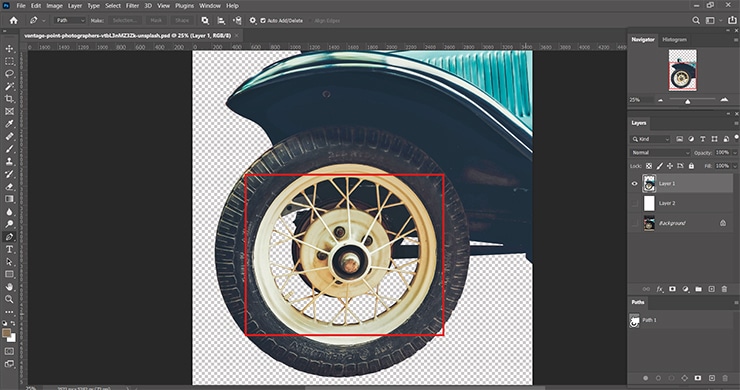Add layer style fx icon
This screenshot has width=740, height=390.
[x=659, y=289]
